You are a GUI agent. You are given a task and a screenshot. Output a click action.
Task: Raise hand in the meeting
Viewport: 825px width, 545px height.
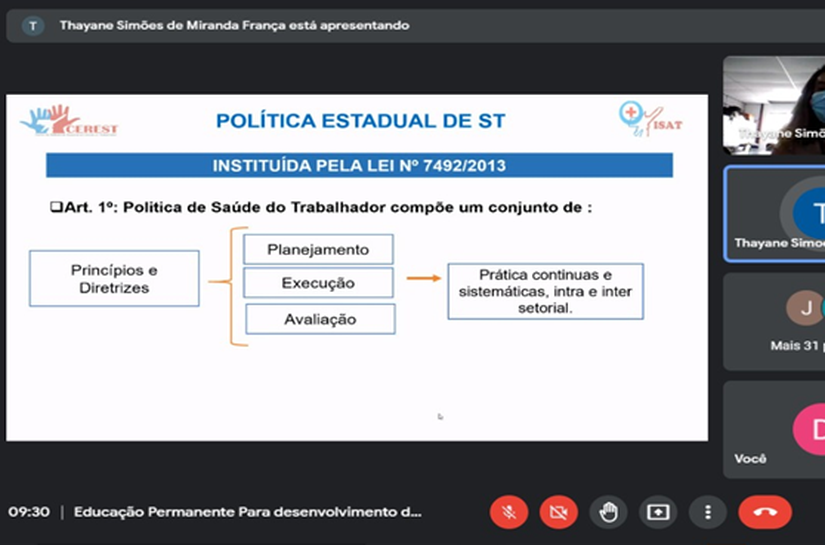[608, 512]
